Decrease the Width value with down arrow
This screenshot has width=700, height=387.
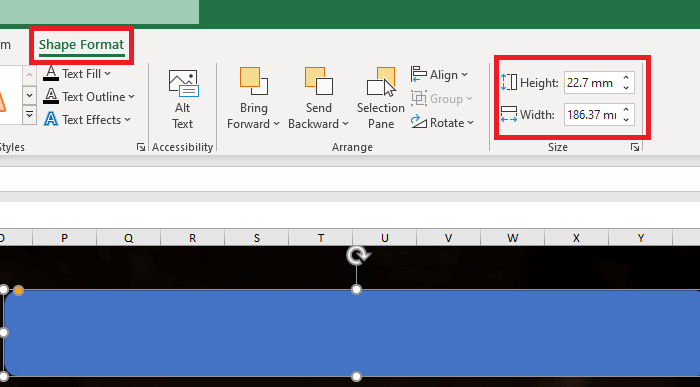626,119
